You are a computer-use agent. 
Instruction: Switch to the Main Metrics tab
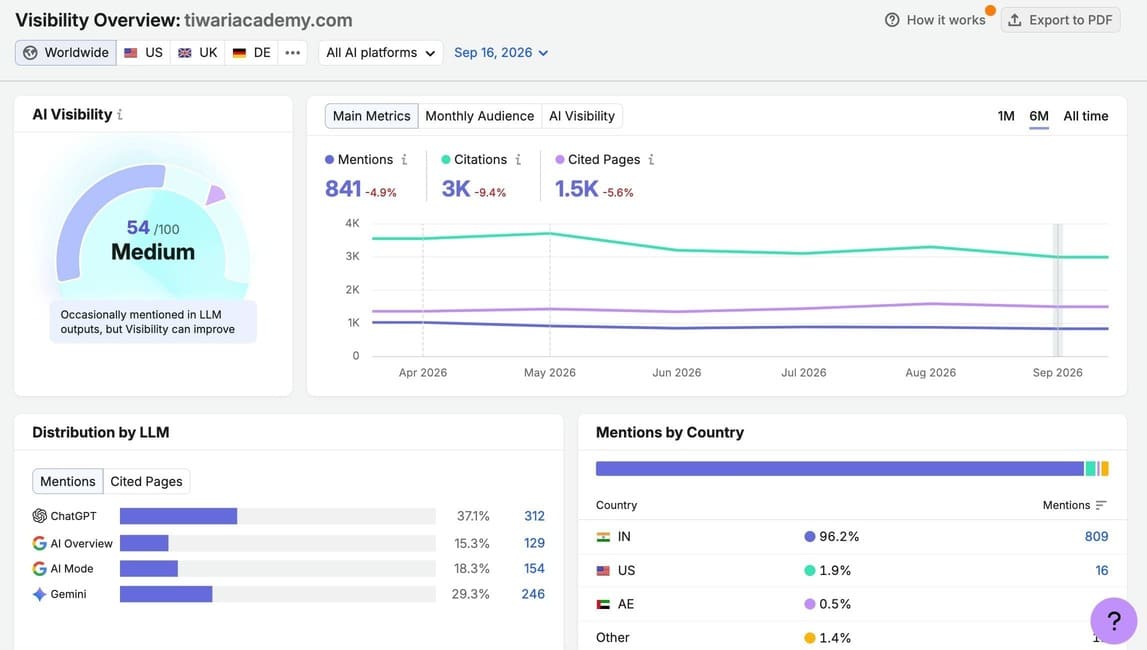(x=372, y=116)
